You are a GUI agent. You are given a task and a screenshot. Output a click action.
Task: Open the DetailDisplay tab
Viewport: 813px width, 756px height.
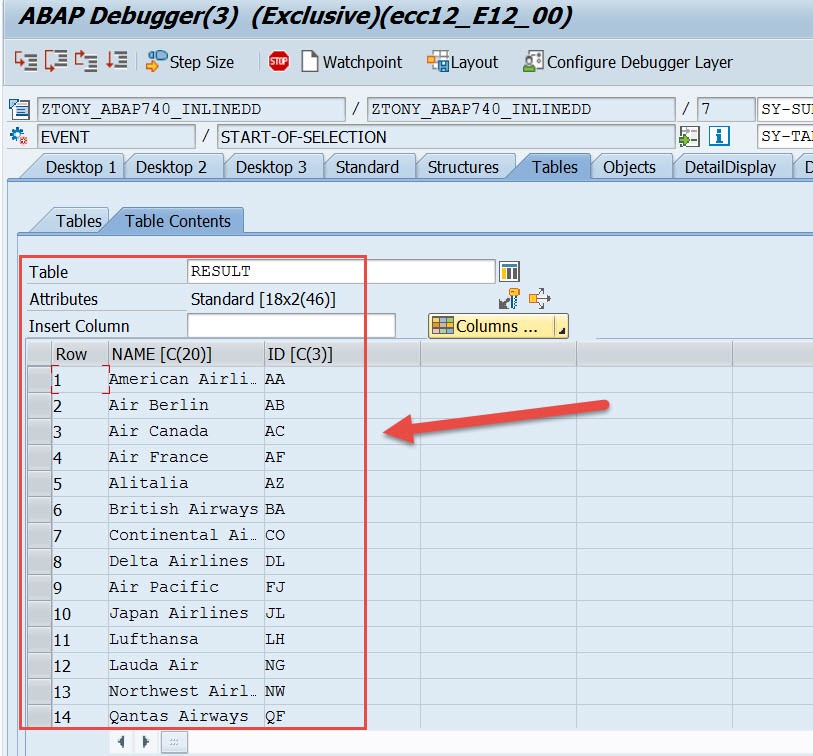[x=730, y=167]
